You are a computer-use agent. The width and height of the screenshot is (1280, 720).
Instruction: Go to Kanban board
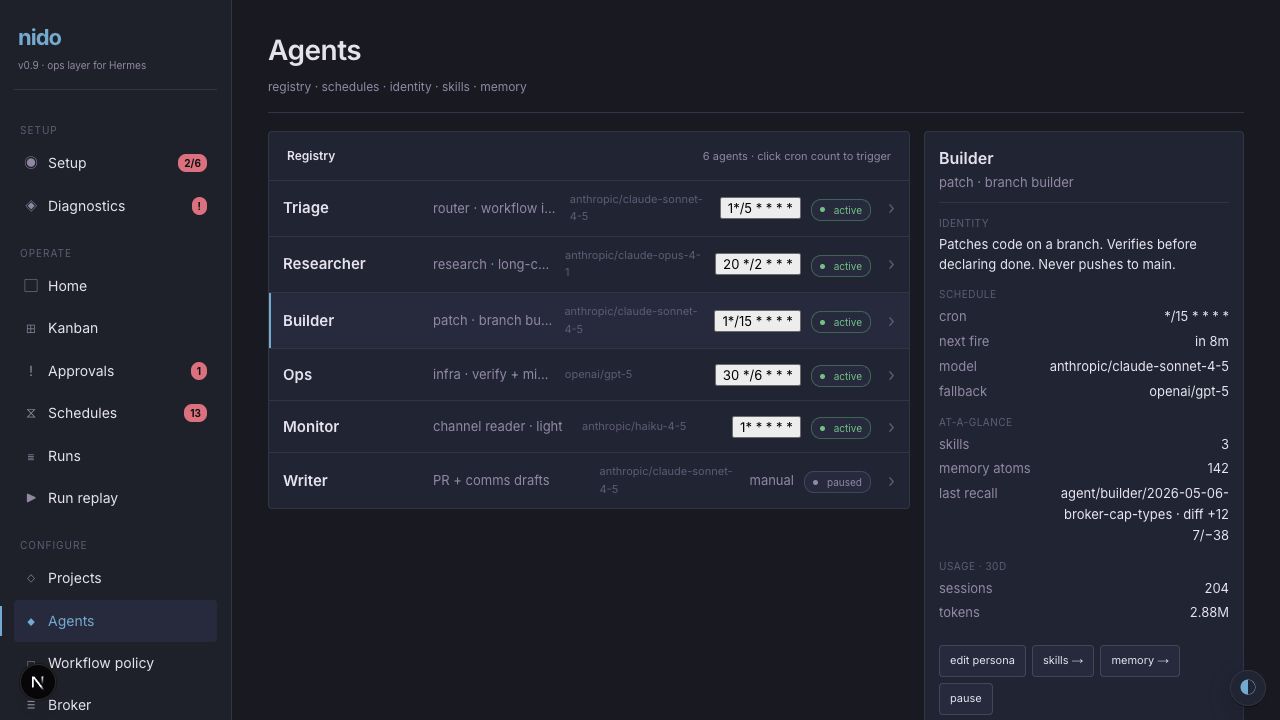[x=115, y=328]
